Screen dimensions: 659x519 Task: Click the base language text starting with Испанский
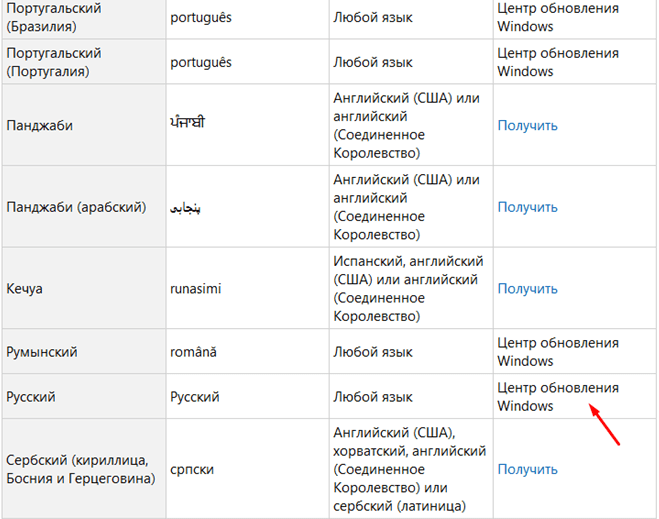(408, 288)
